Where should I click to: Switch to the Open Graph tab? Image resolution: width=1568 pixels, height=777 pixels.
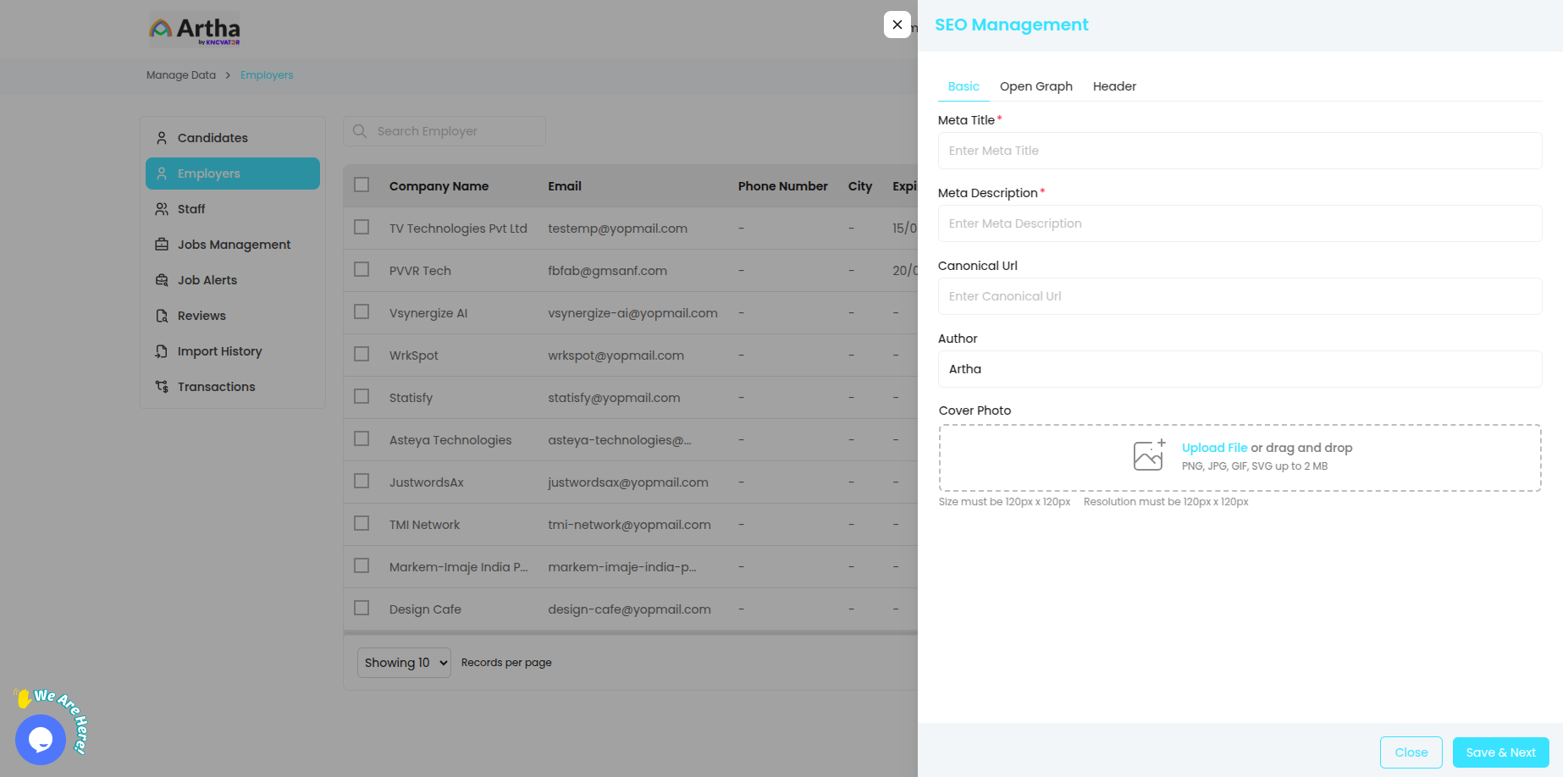click(1035, 86)
